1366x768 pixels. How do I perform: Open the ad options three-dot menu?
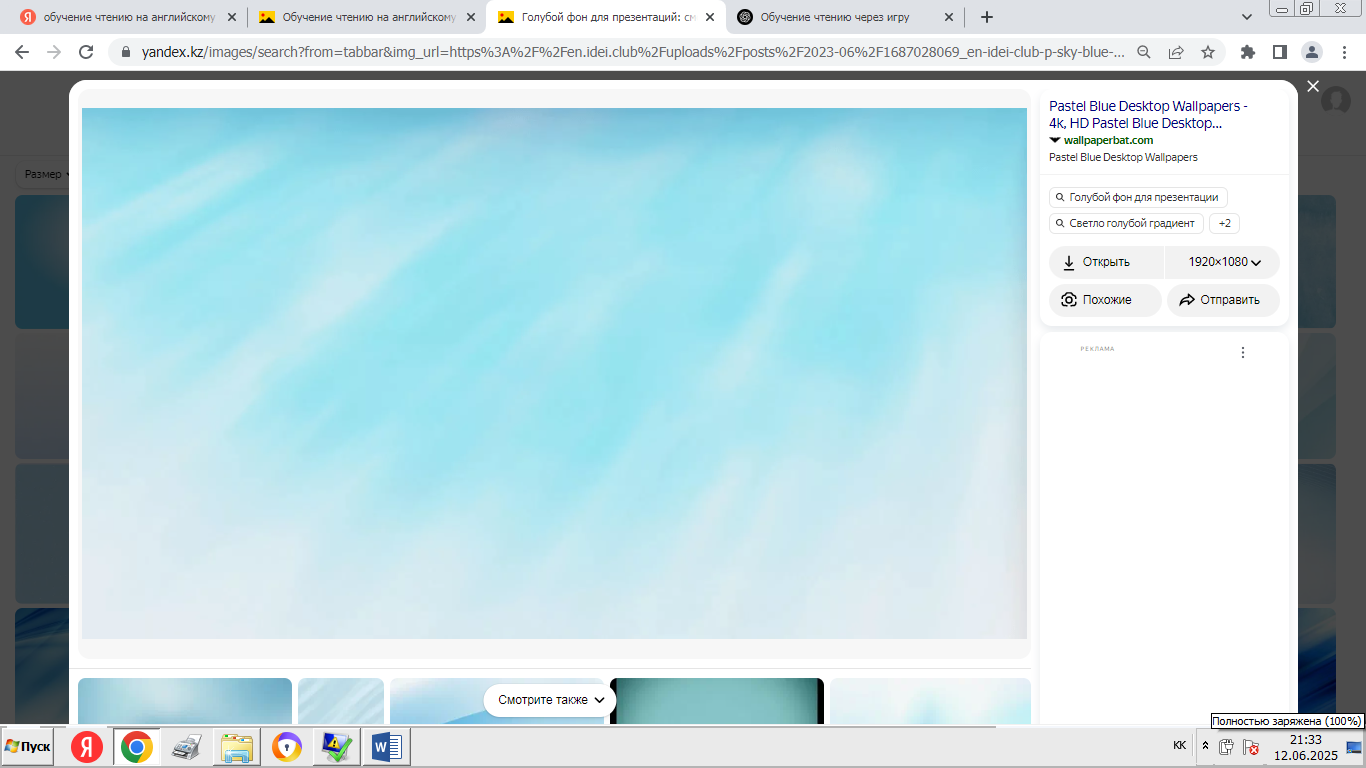pyautogui.click(x=1243, y=352)
